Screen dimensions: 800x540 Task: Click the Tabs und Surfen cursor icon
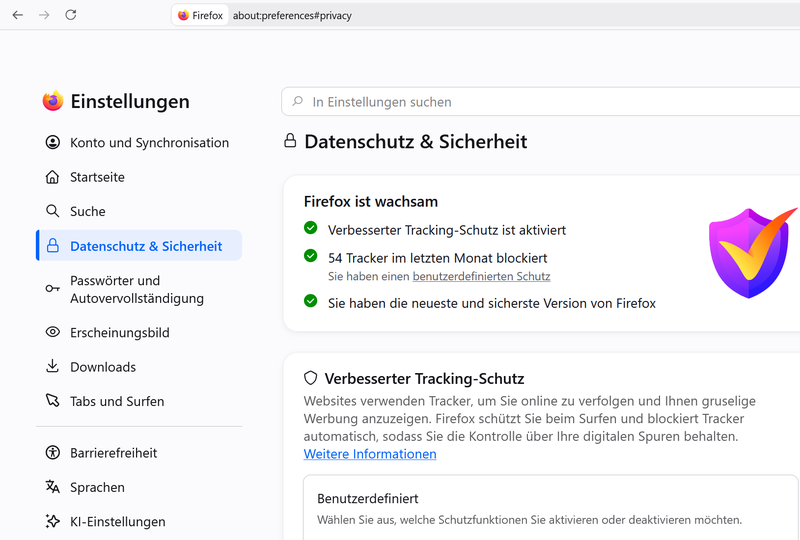pos(53,400)
